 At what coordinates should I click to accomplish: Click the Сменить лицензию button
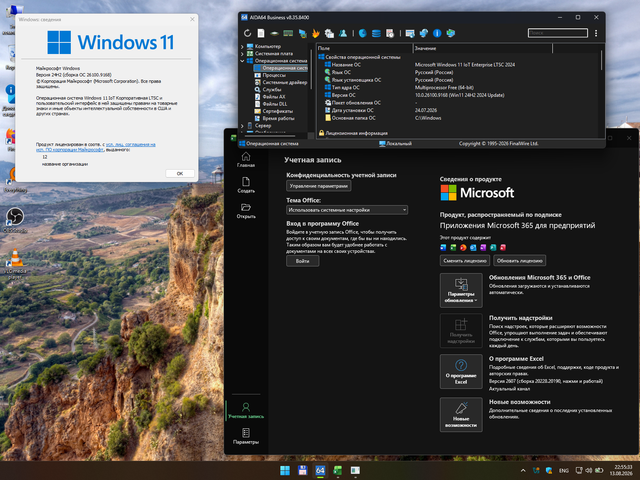[x=465, y=260]
